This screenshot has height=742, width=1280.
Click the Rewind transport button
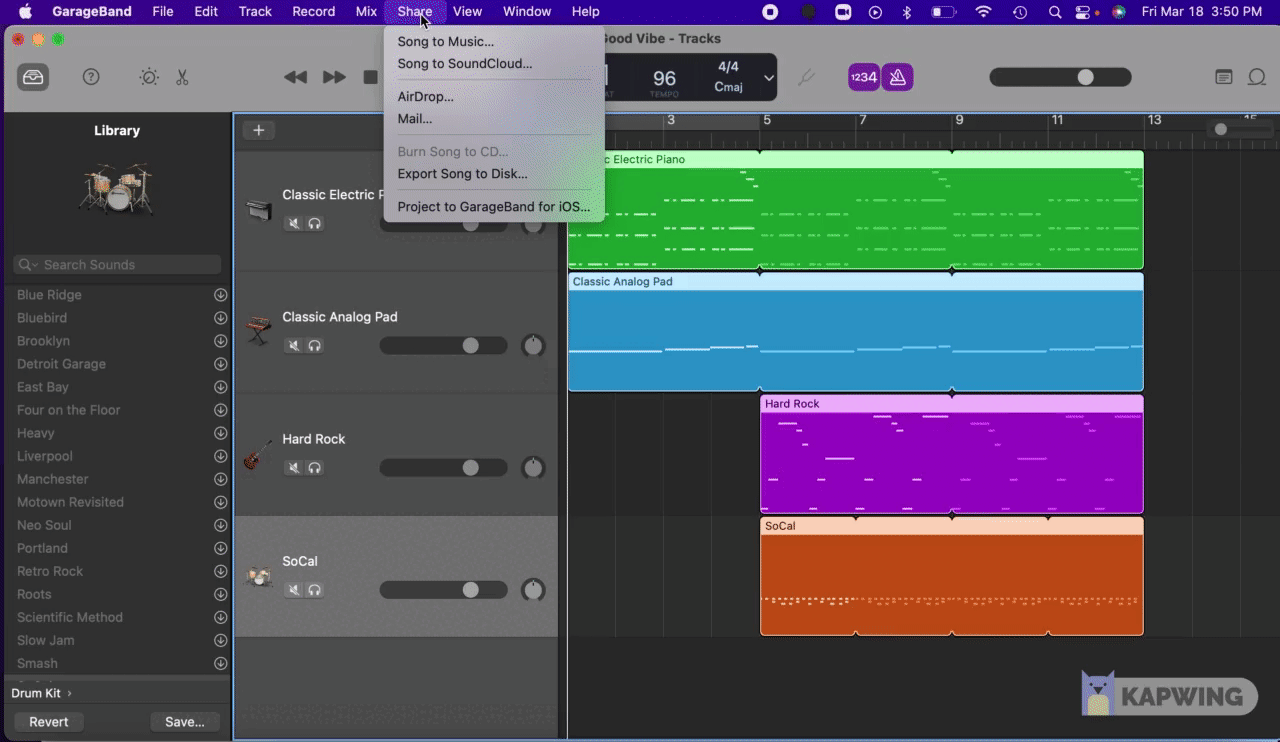click(295, 77)
